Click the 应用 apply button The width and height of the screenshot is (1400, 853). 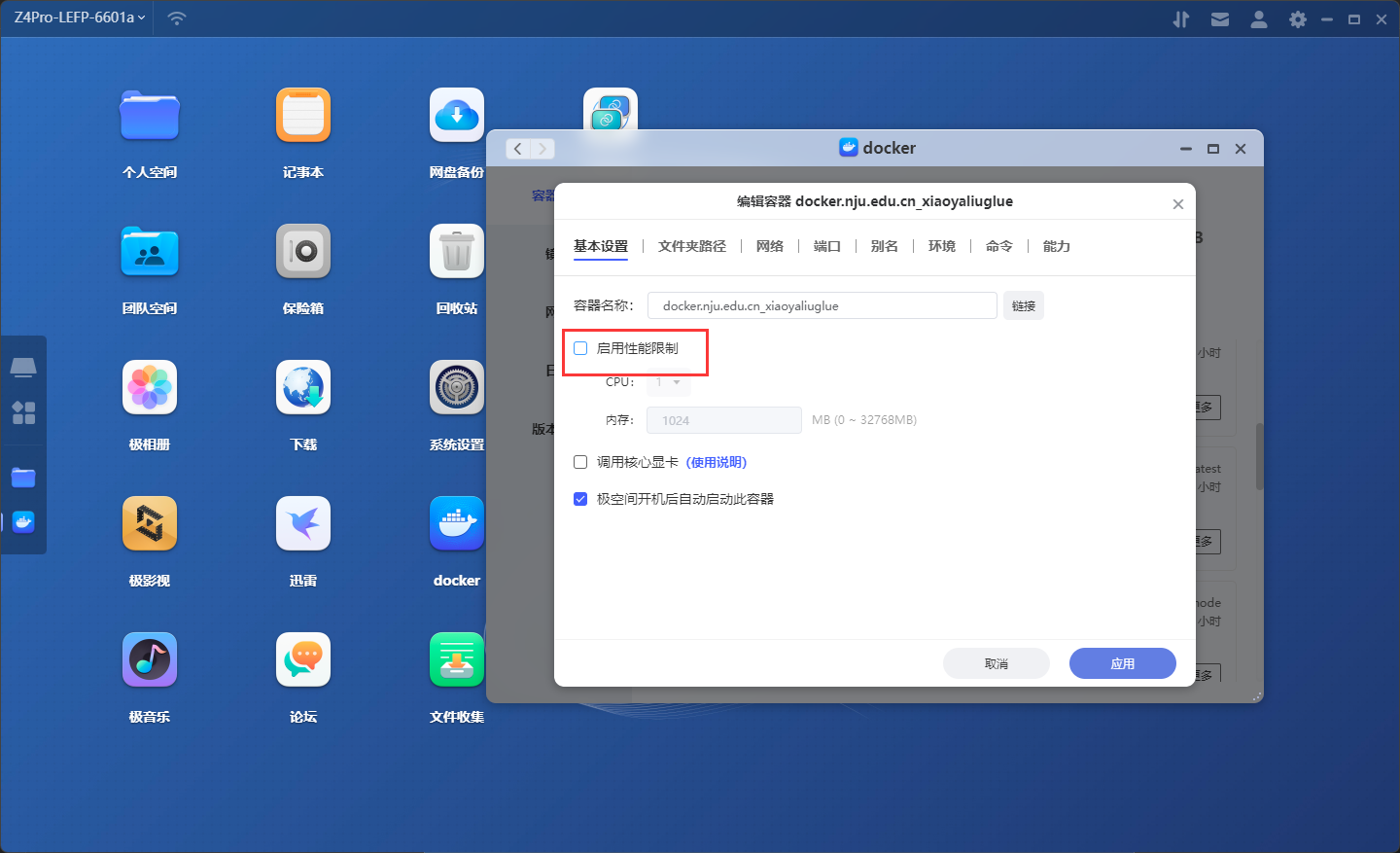(x=1122, y=663)
